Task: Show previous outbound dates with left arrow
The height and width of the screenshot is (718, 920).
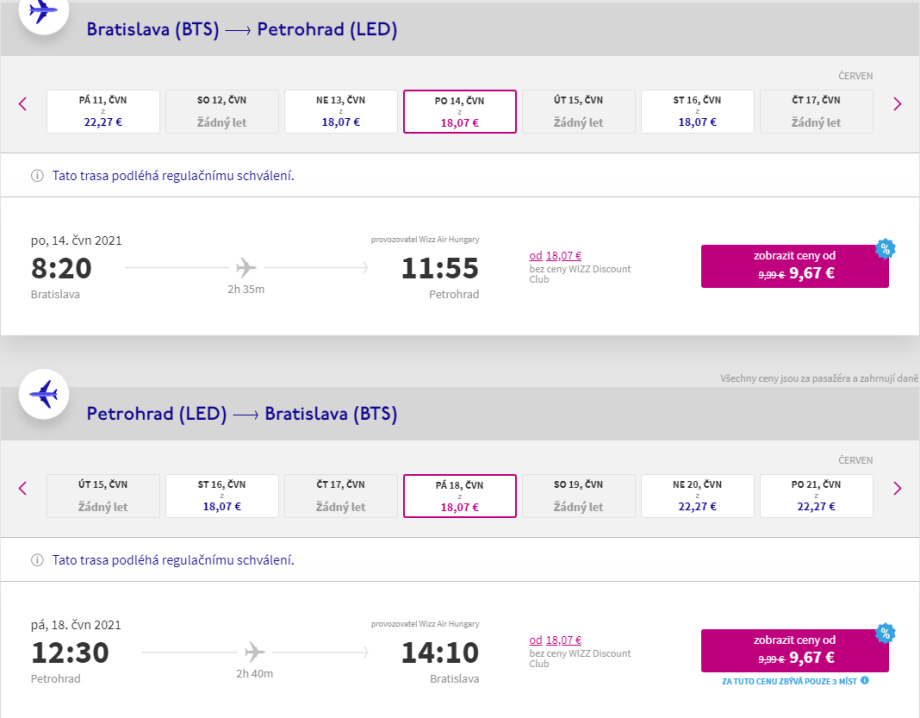Action: point(23,103)
